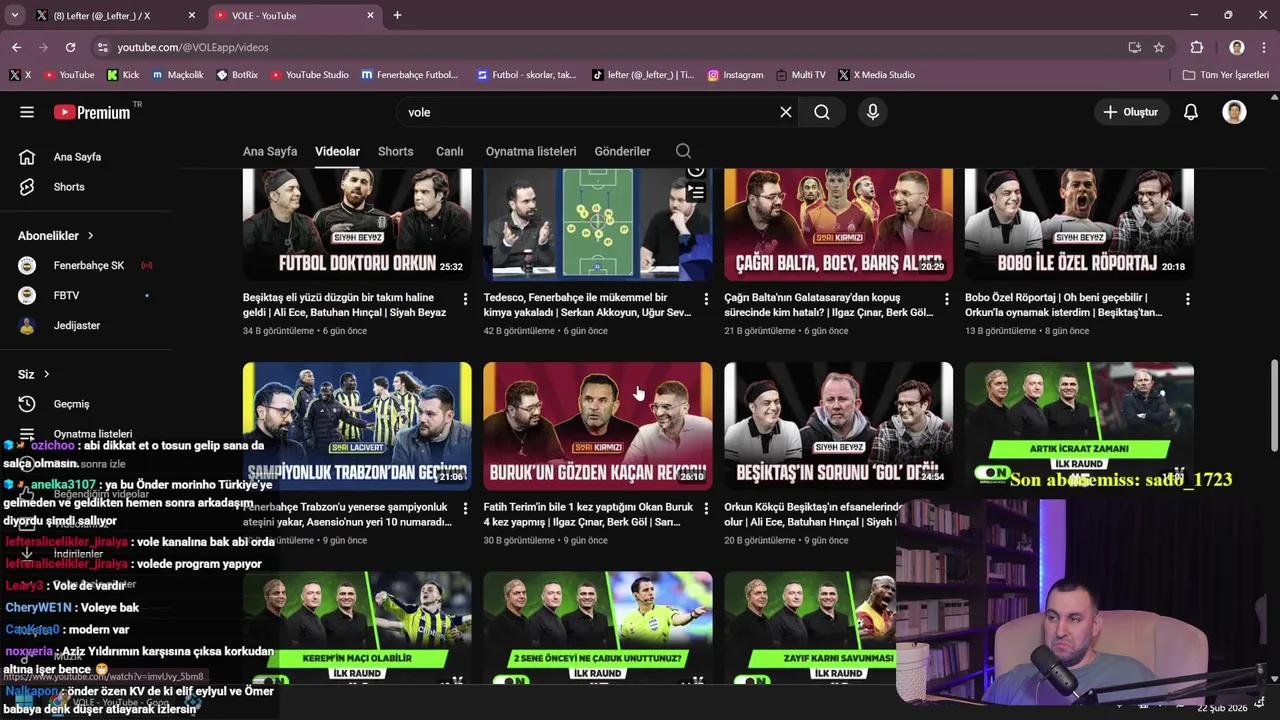Expand the Siz section chevron
The width and height of the screenshot is (1280, 720).
tap(46, 374)
